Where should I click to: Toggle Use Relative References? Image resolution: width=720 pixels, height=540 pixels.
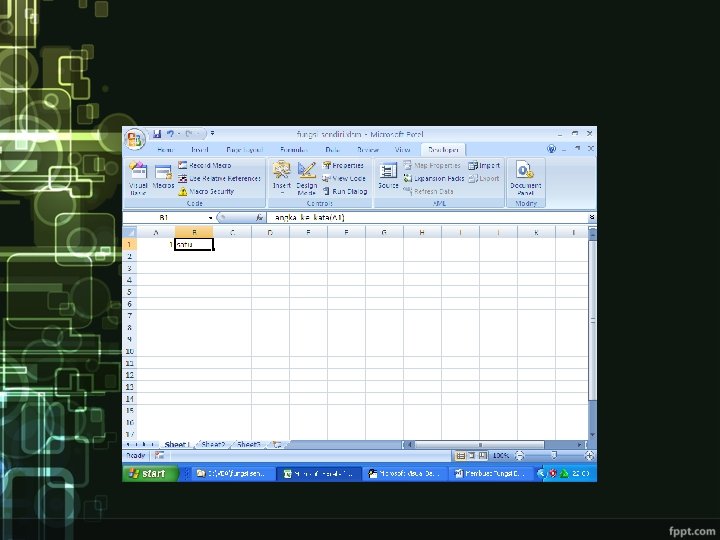point(219,178)
